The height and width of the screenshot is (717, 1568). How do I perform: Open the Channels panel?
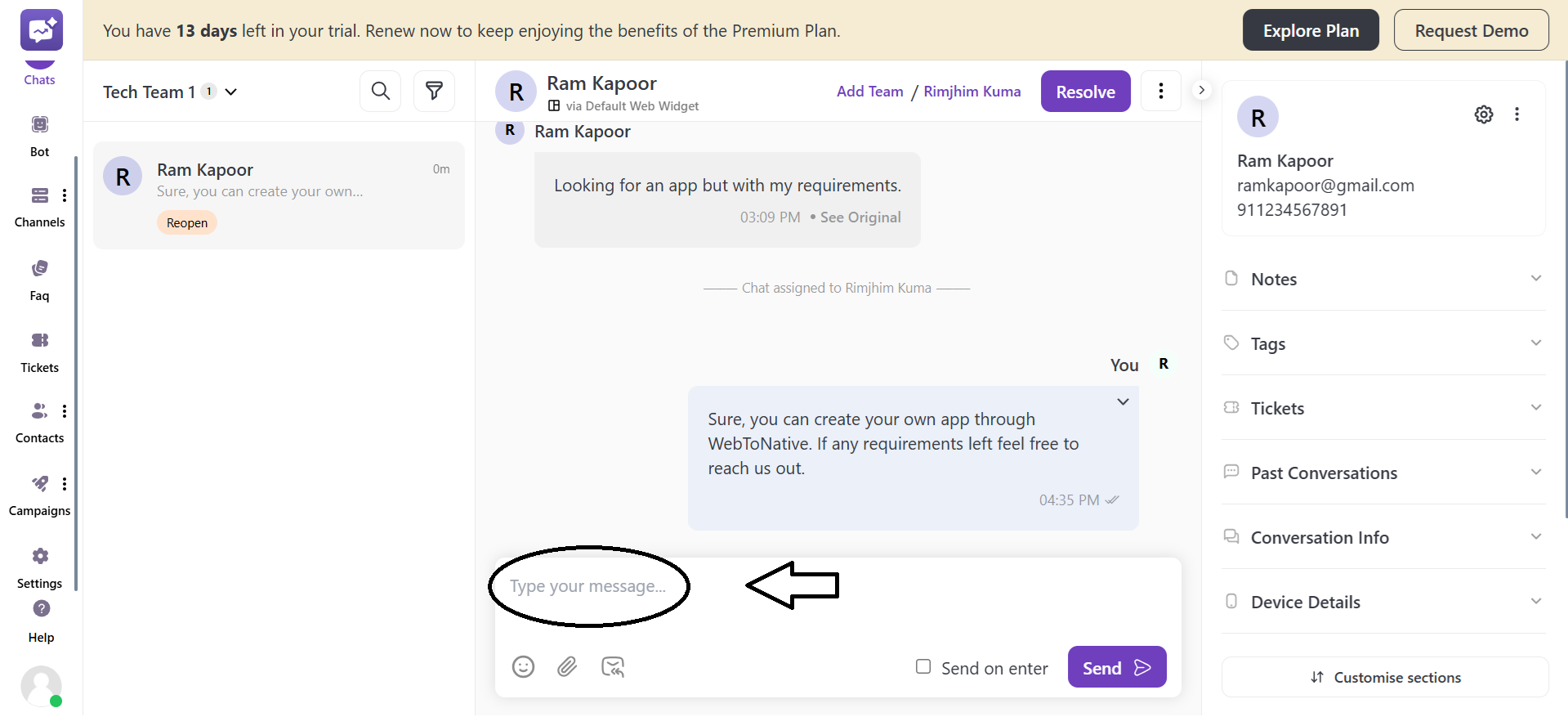(x=39, y=204)
